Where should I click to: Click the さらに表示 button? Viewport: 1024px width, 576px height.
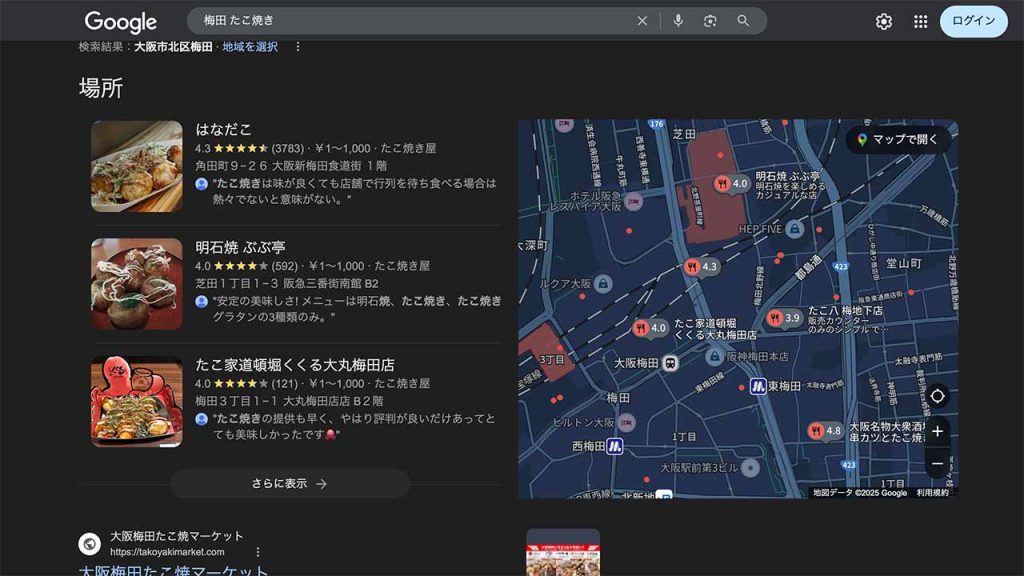pyautogui.click(x=290, y=484)
